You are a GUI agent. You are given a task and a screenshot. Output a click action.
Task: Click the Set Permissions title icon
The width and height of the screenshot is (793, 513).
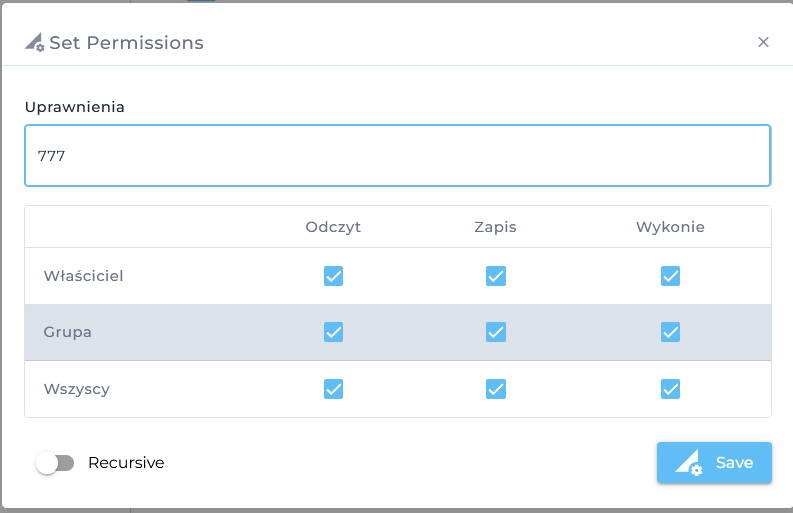click(x=34, y=43)
